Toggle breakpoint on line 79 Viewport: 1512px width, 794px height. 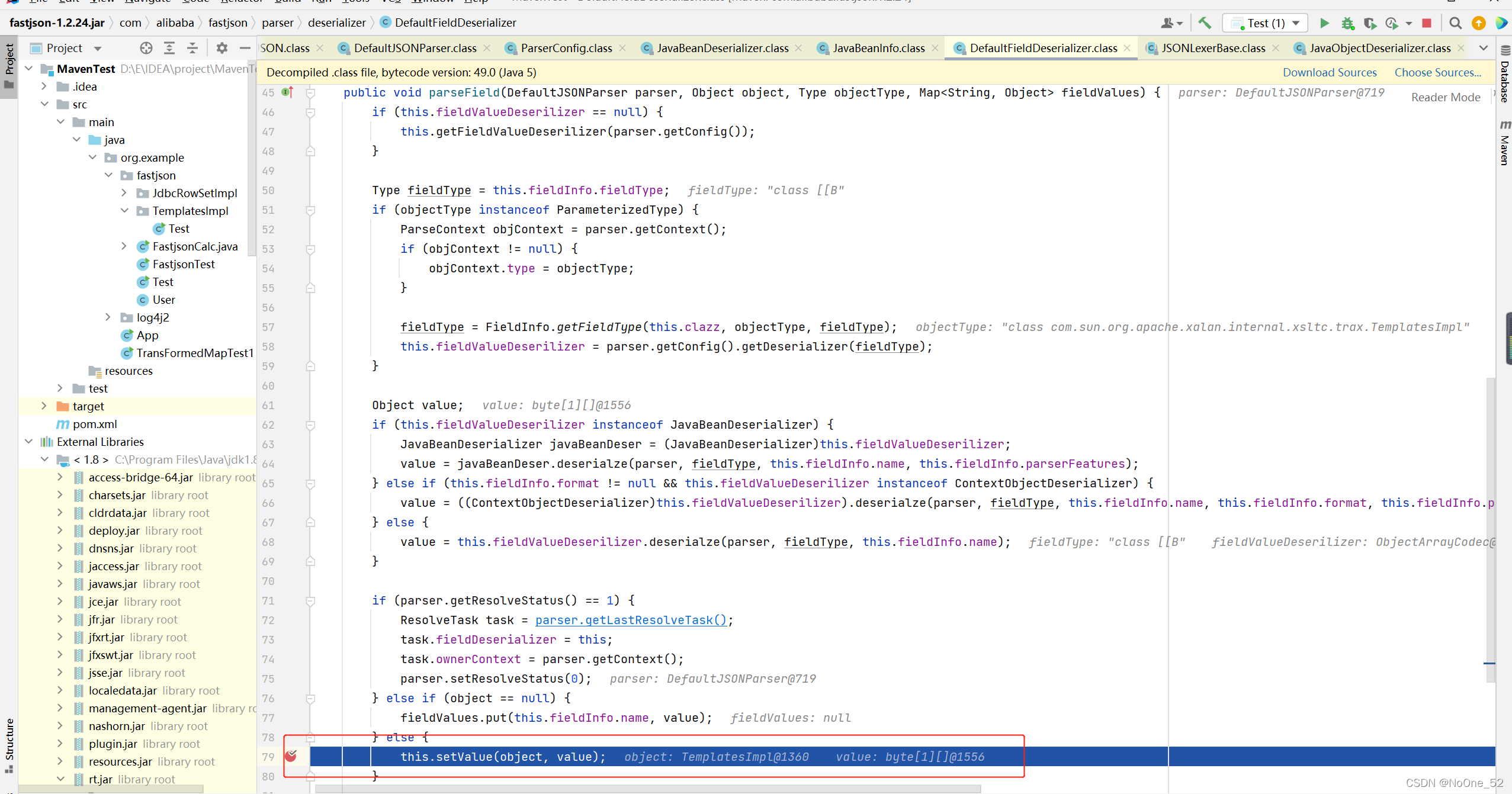[290, 756]
